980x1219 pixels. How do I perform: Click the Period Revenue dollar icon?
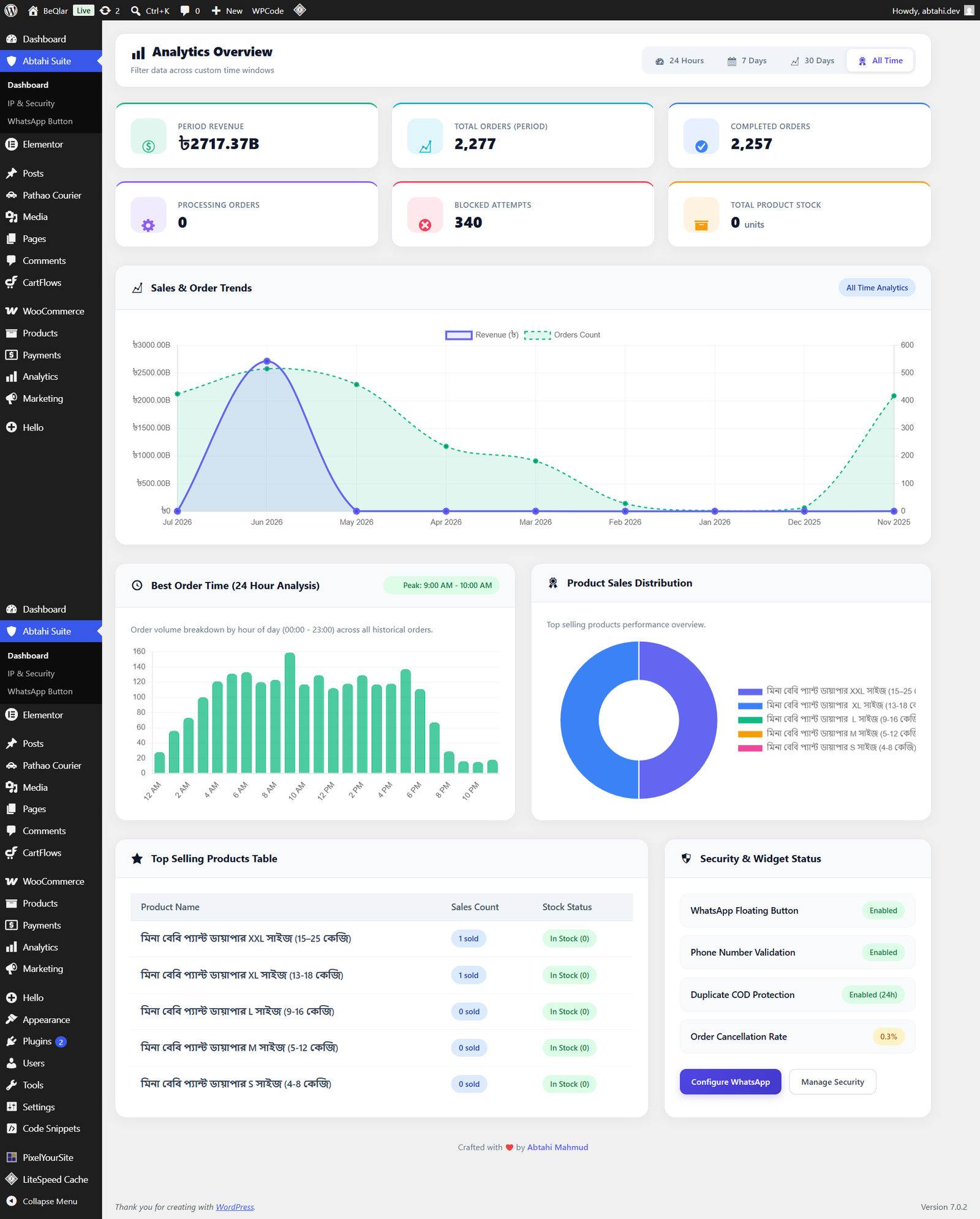click(x=149, y=146)
